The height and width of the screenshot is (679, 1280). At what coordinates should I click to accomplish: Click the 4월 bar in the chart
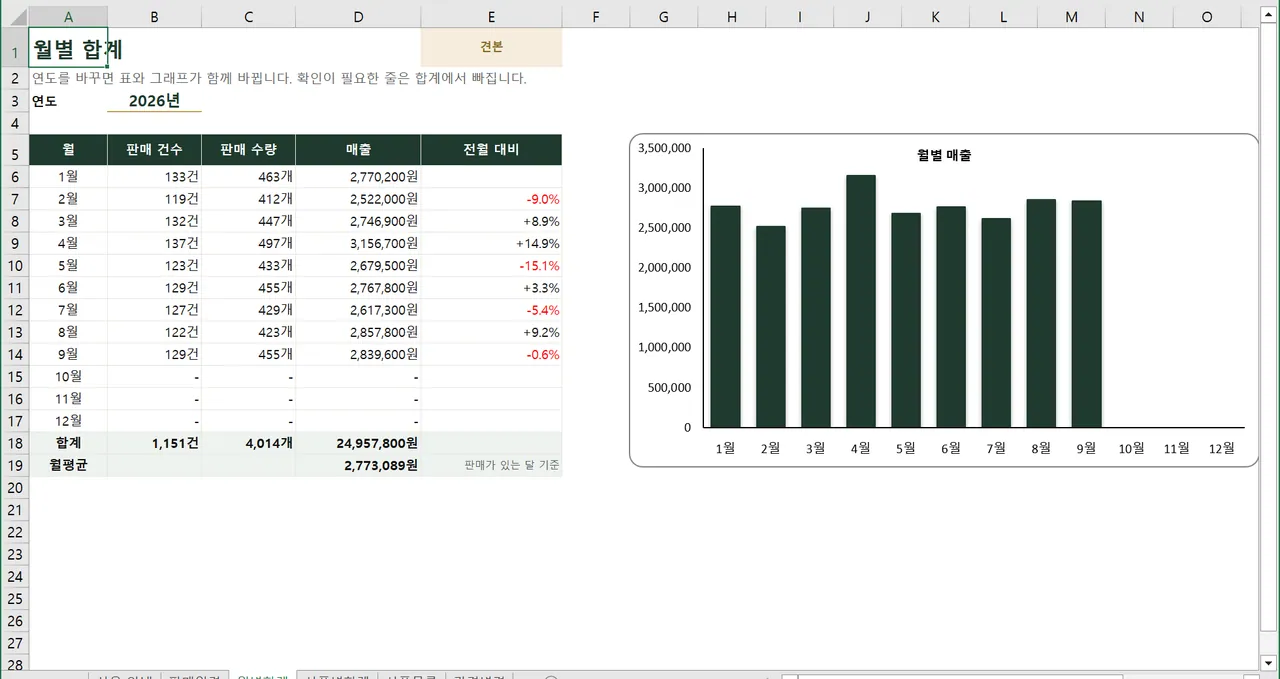(x=861, y=301)
